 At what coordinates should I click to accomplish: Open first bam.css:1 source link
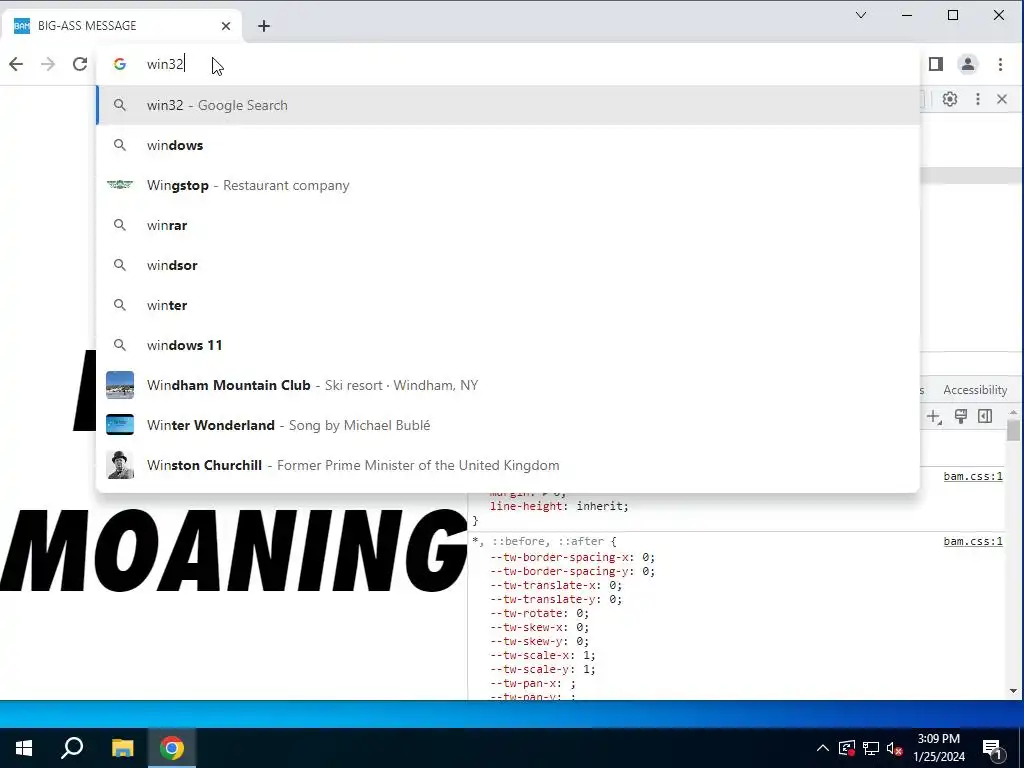coord(972,476)
